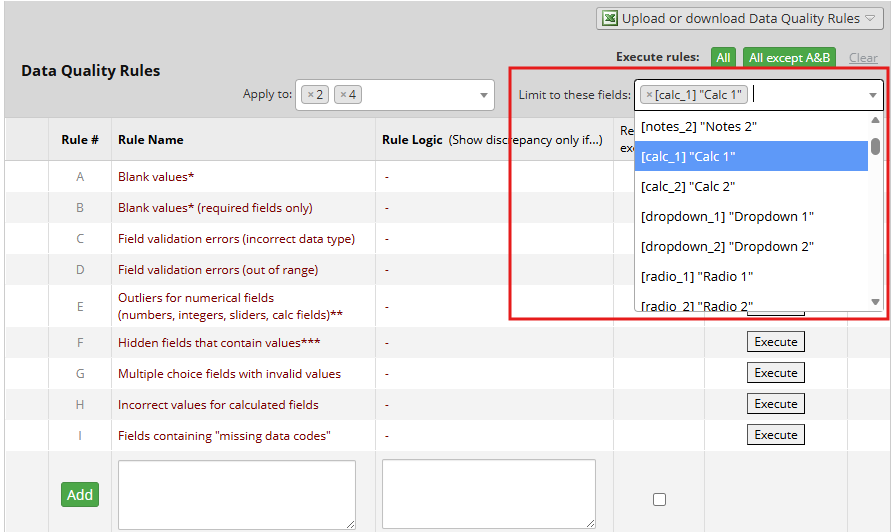Execute All except A&B rules
This screenshot has height=532, width=893.
tap(789, 58)
